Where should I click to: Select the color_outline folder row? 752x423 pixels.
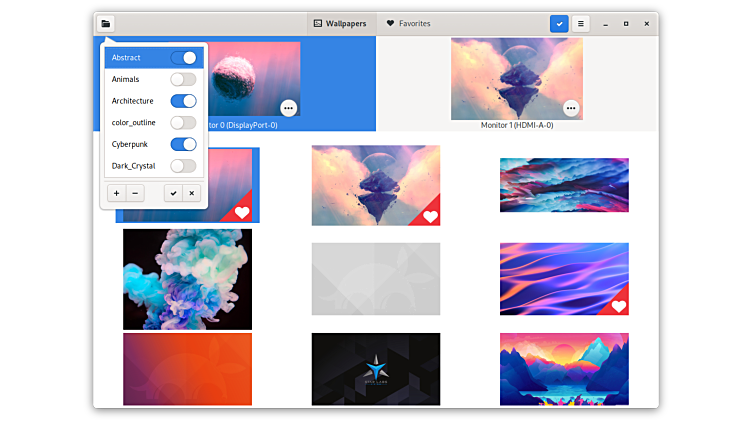[x=134, y=123]
